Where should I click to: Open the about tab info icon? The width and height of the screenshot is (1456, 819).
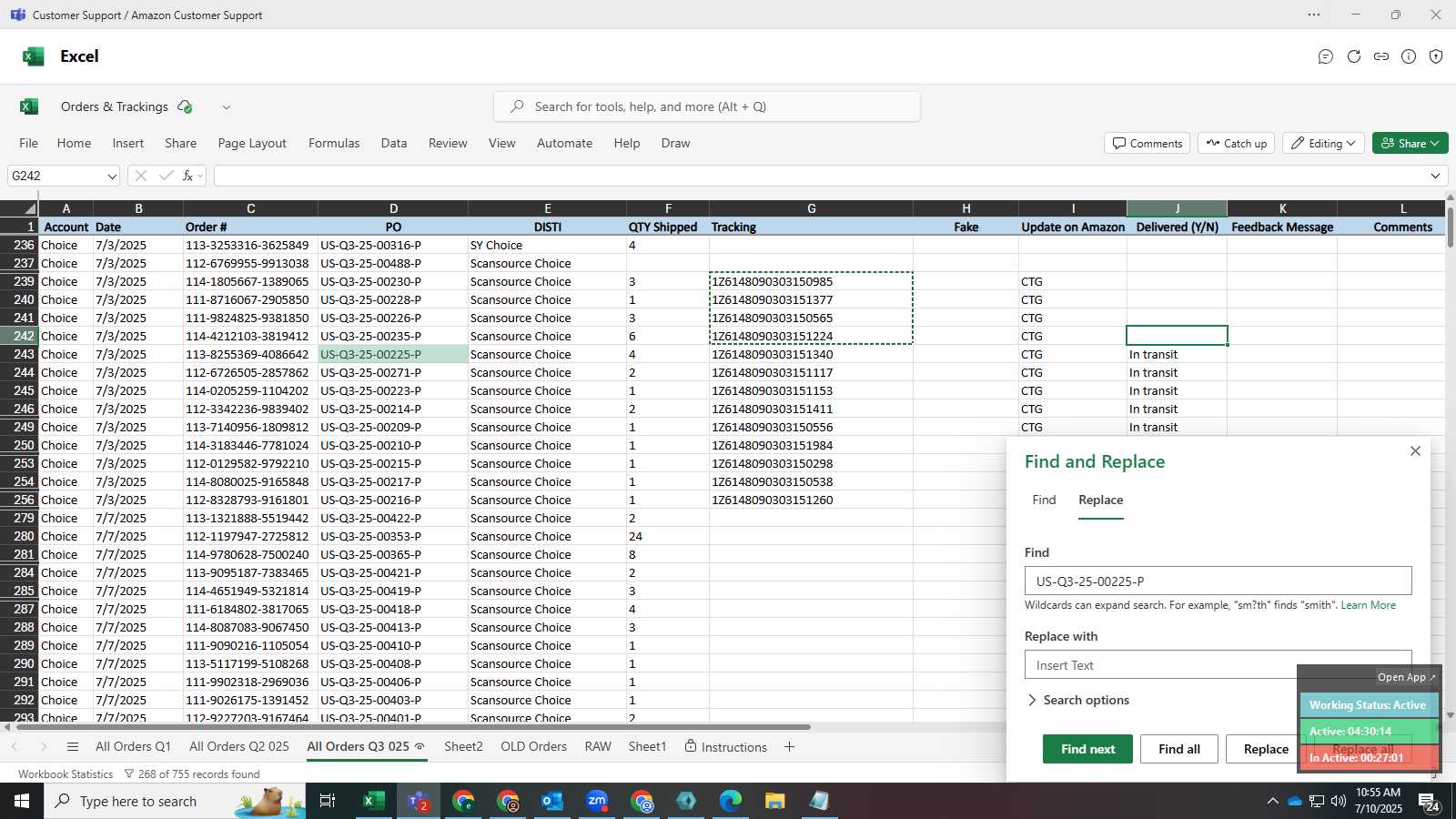[x=1409, y=56]
